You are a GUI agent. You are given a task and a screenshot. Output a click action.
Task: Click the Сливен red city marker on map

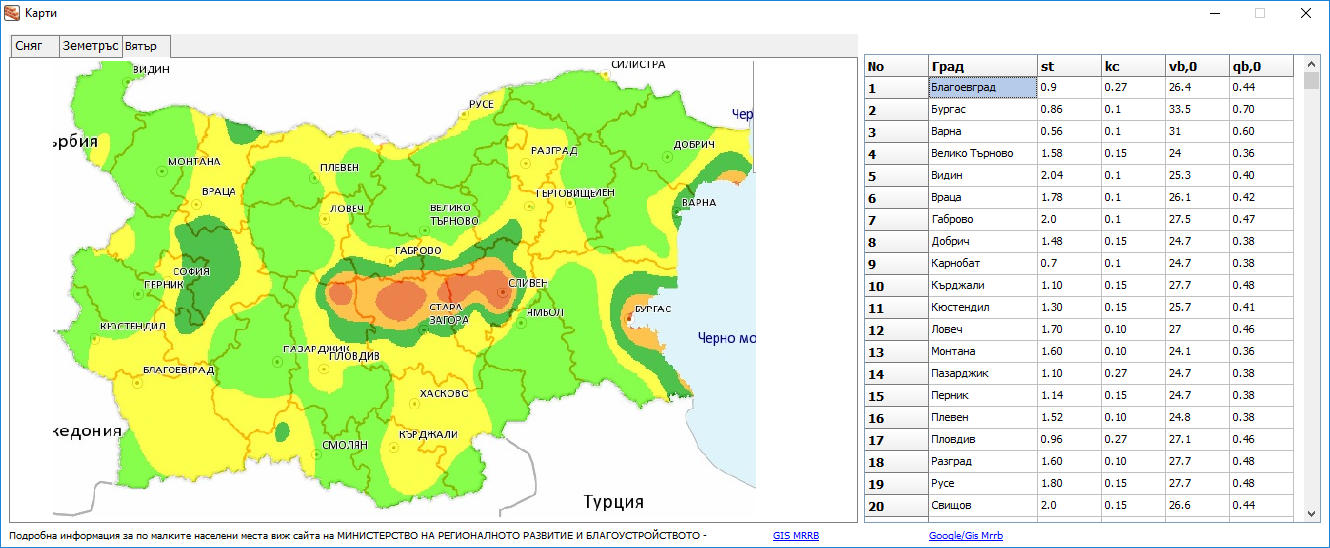tap(502, 292)
